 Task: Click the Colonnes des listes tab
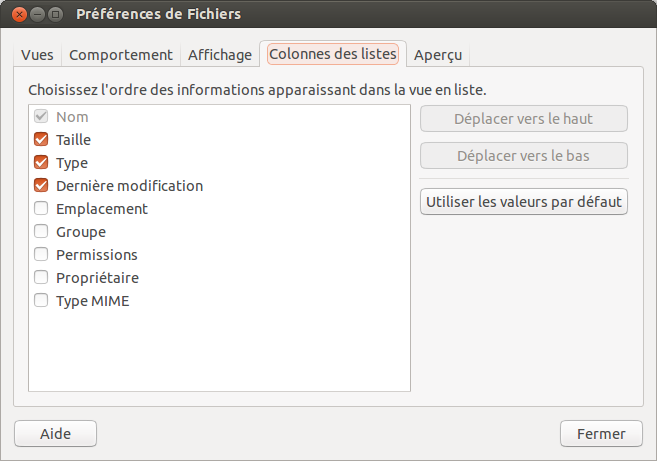click(x=333, y=54)
